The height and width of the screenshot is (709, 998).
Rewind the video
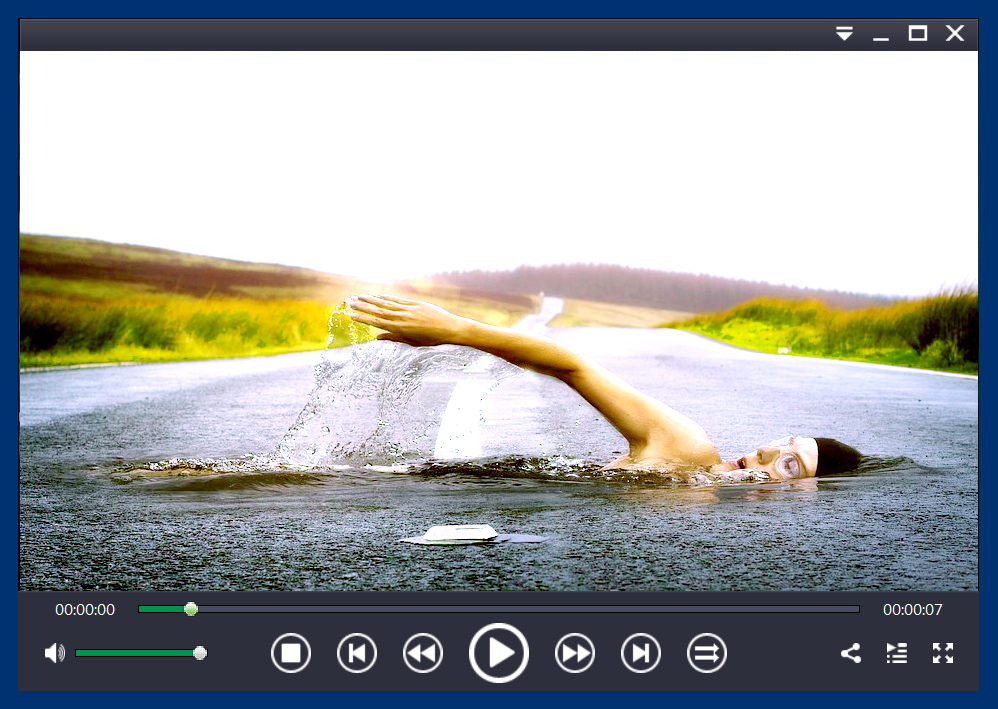[x=423, y=654]
